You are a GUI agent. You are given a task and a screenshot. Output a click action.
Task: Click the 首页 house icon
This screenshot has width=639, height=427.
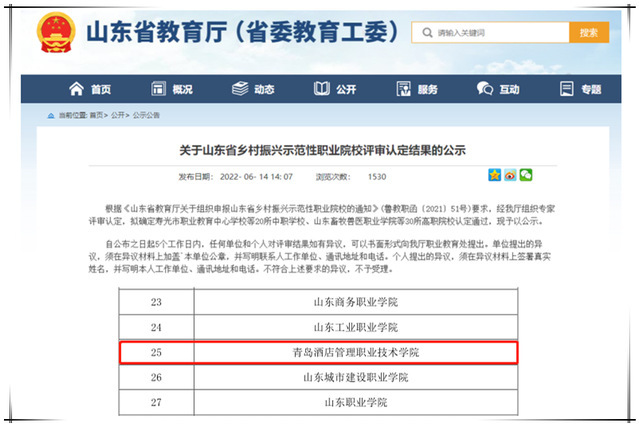tap(76, 89)
